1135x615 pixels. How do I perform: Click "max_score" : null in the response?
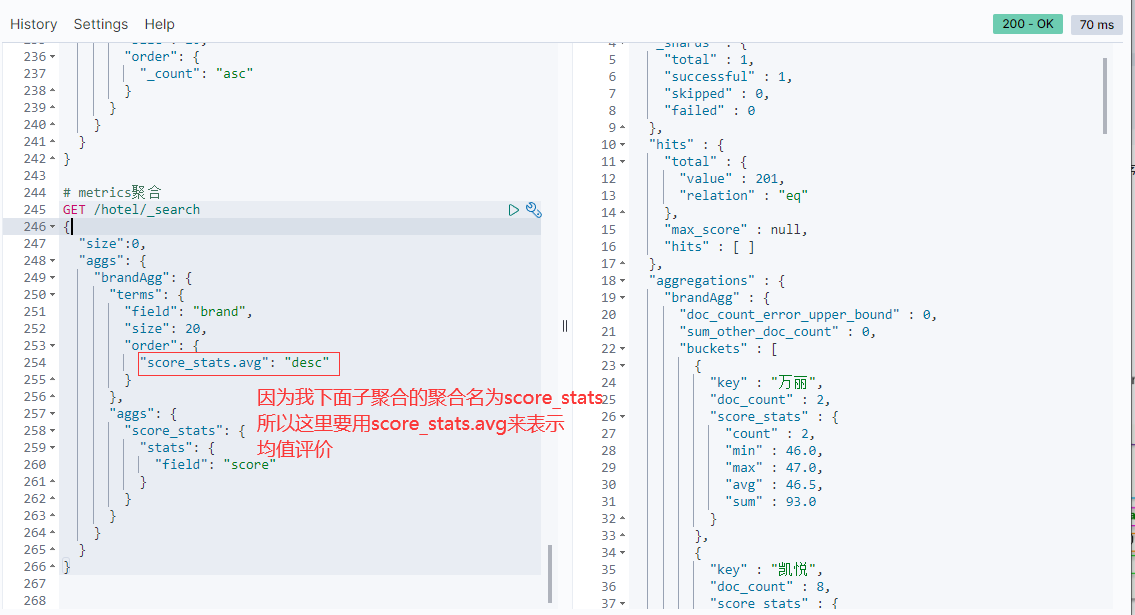(x=735, y=230)
